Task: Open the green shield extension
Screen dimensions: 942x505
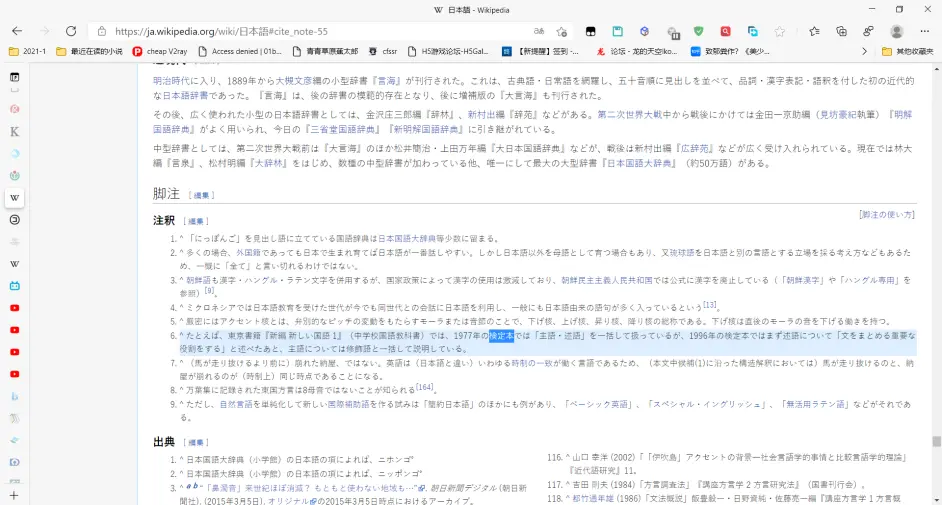Action: click(x=698, y=31)
